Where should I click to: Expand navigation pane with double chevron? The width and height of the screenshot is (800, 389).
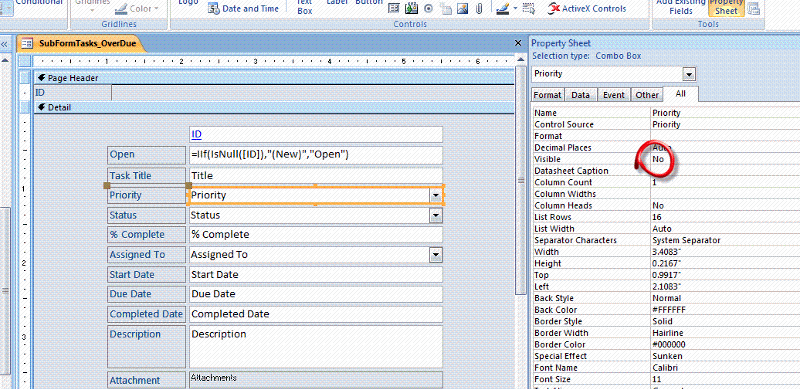(x=5, y=44)
